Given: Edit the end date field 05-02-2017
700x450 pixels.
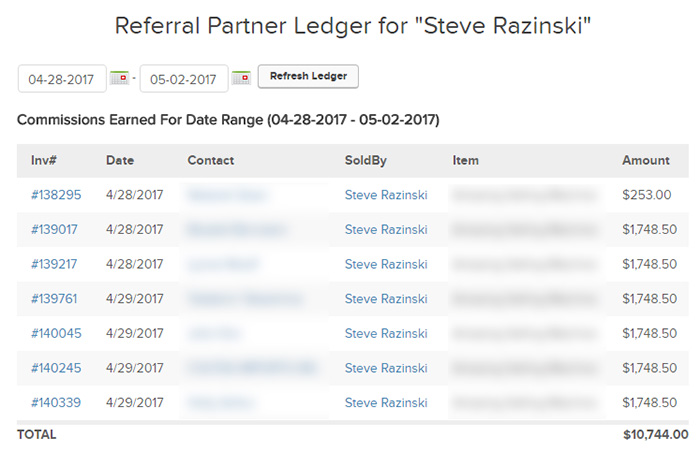Looking at the screenshot, I should click(184, 79).
